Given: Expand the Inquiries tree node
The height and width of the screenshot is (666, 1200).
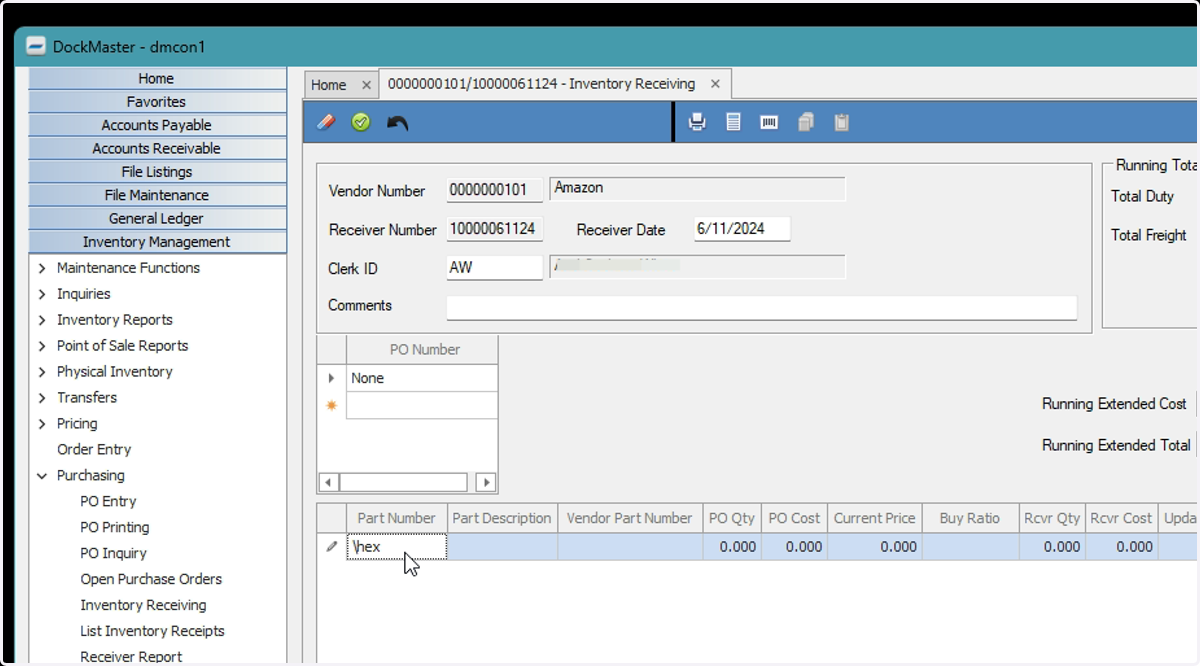Looking at the screenshot, I should [x=42, y=294].
